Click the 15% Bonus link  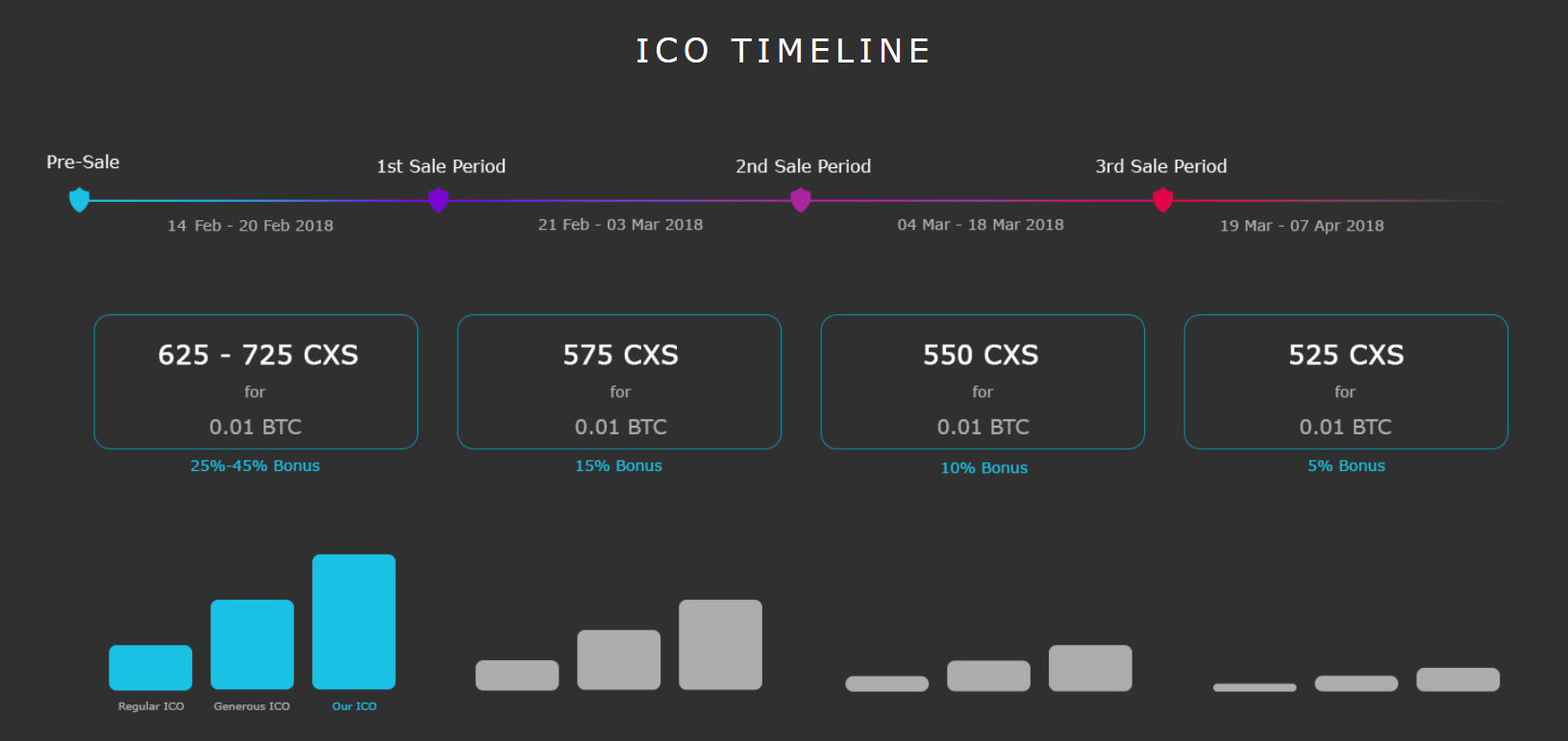click(x=618, y=466)
